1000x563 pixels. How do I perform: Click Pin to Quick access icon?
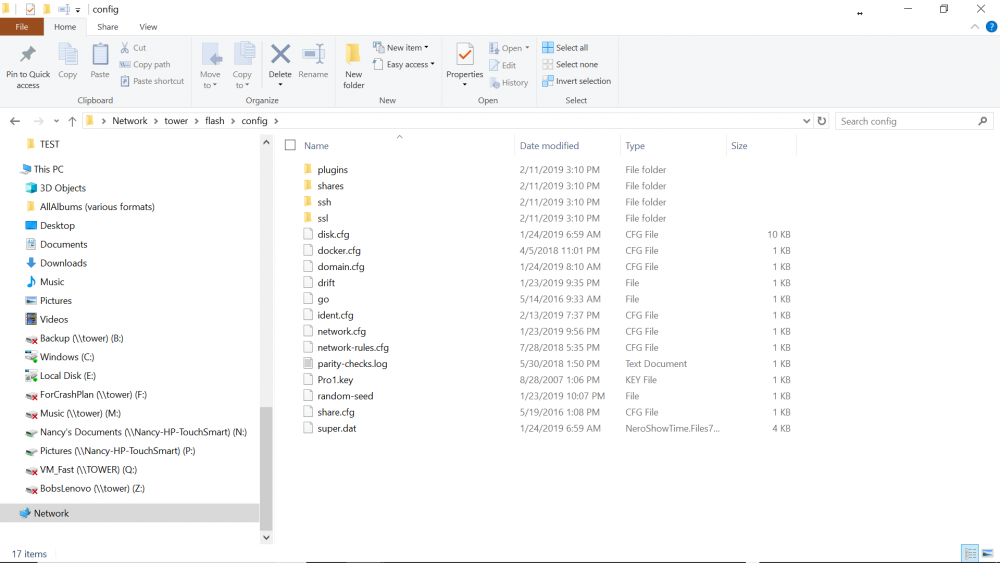(x=27, y=55)
